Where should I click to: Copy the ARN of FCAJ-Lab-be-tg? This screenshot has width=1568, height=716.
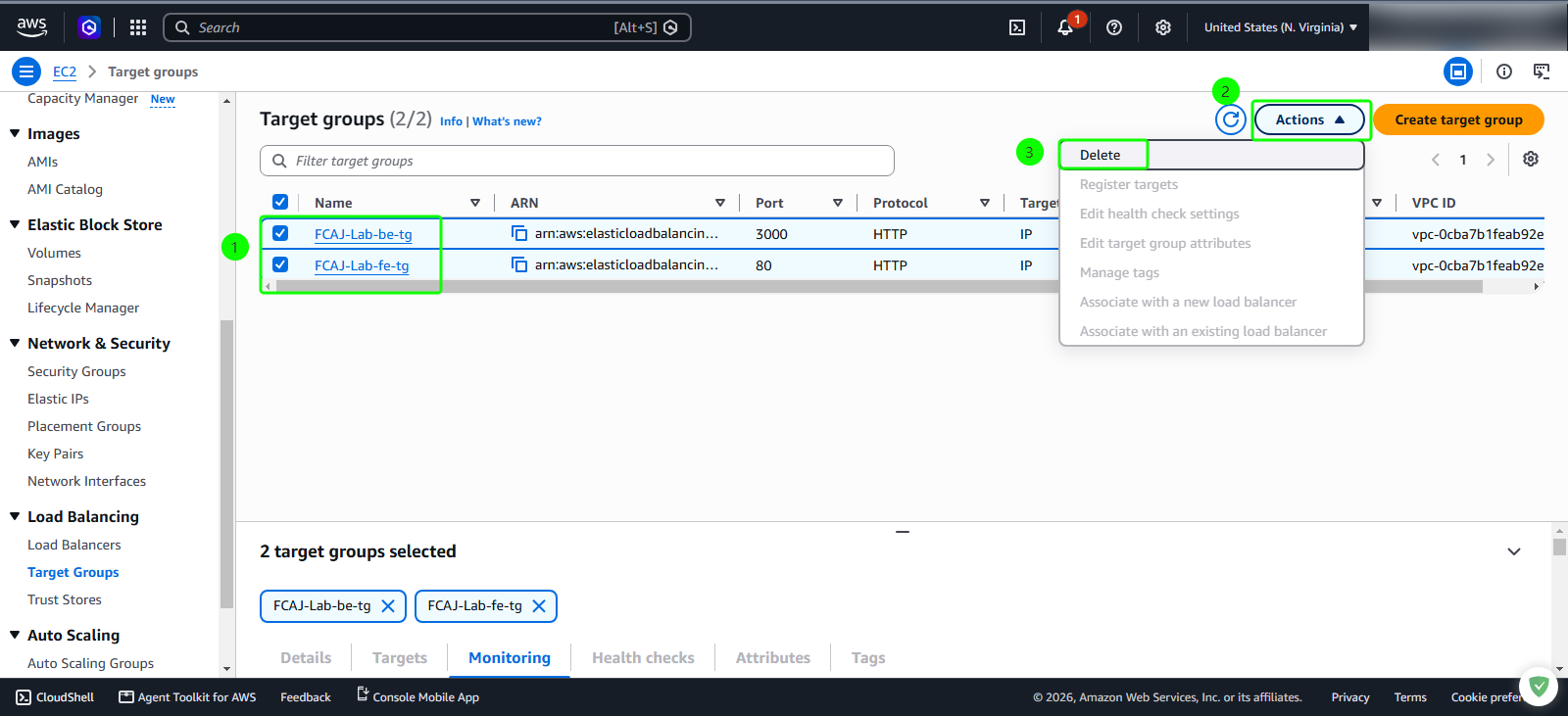[x=519, y=233]
